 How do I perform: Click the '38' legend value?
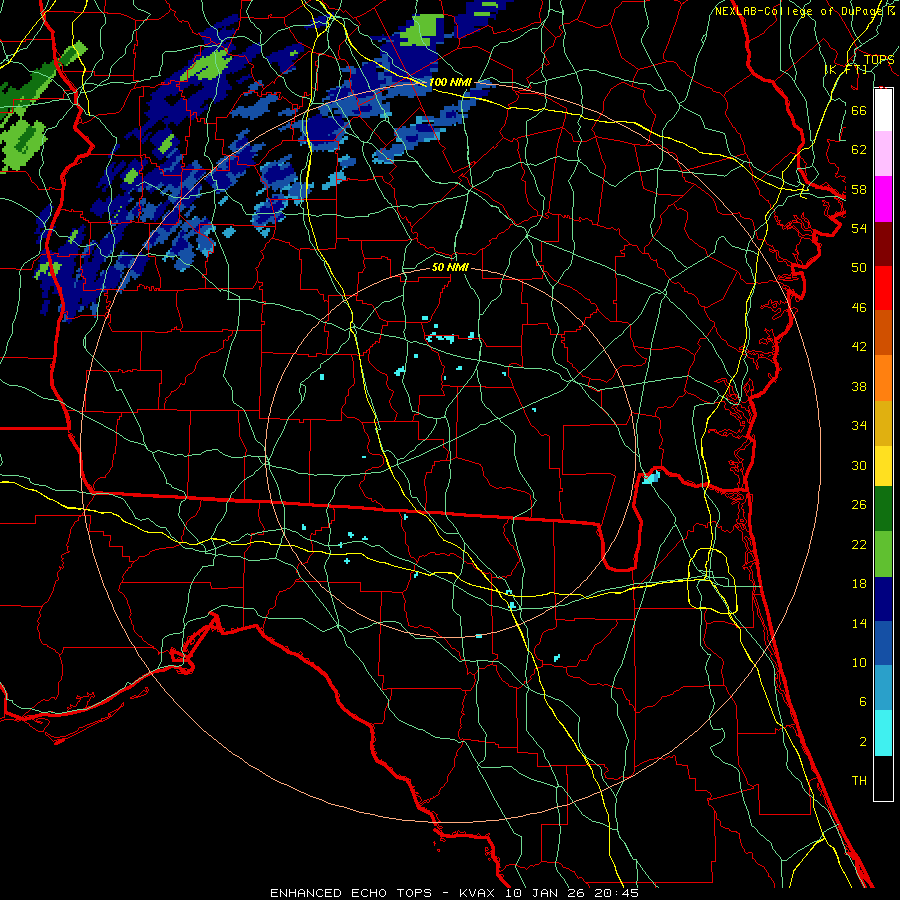tap(859, 386)
